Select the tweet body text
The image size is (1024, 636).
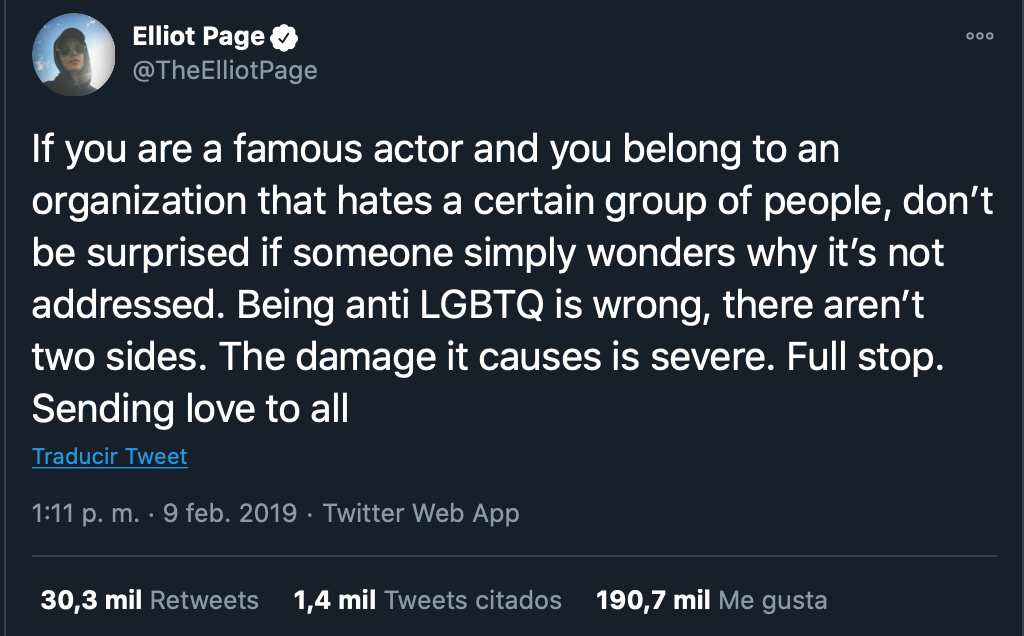[x=500, y=275]
